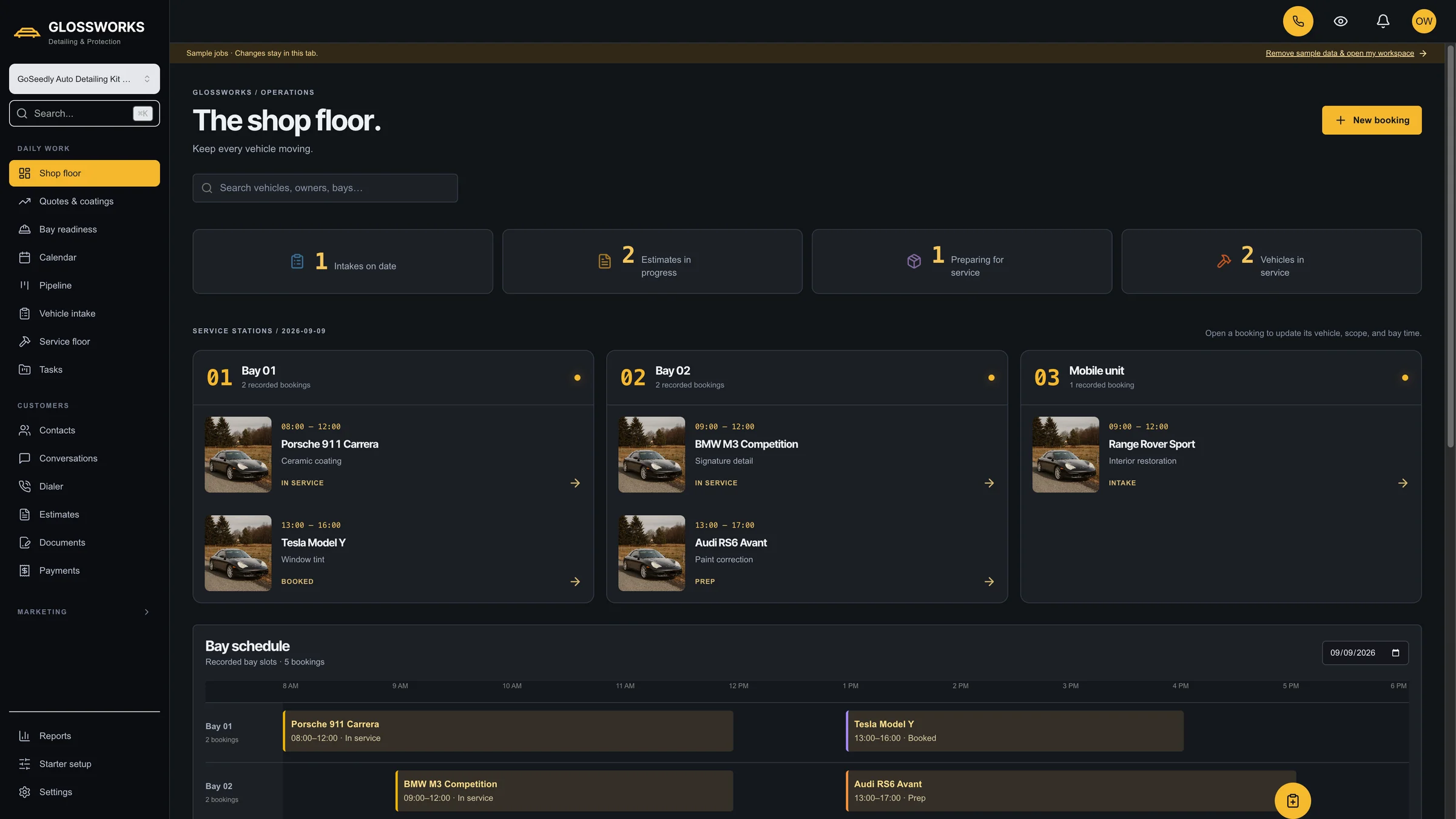The height and width of the screenshot is (819, 1456).
Task: Focus the Search vehicles, owners, bays field
Action: coord(325,188)
